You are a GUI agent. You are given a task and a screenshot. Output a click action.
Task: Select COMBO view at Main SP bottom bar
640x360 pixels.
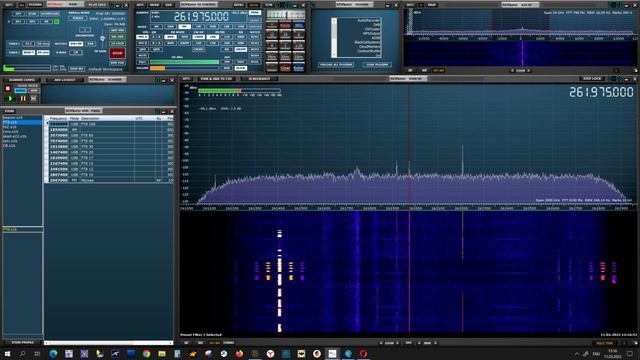pos(229,343)
